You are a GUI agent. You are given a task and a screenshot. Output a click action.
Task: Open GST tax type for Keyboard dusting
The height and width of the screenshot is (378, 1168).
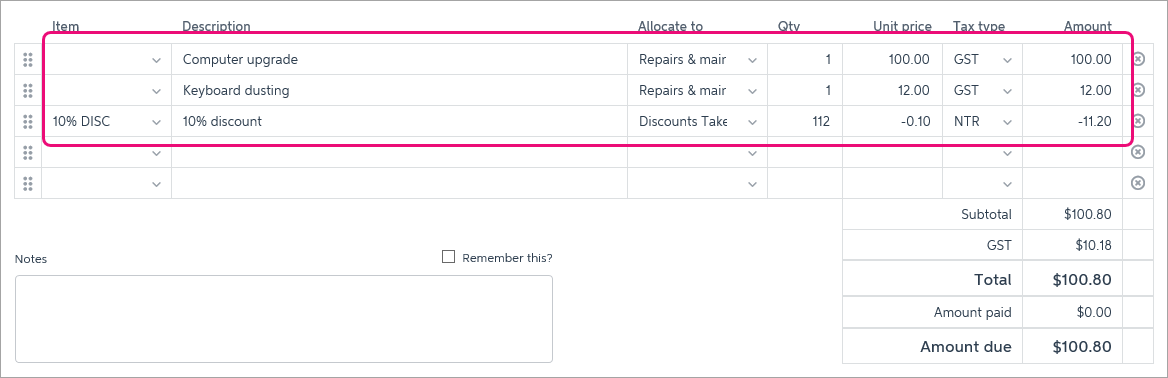pos(983,90)
